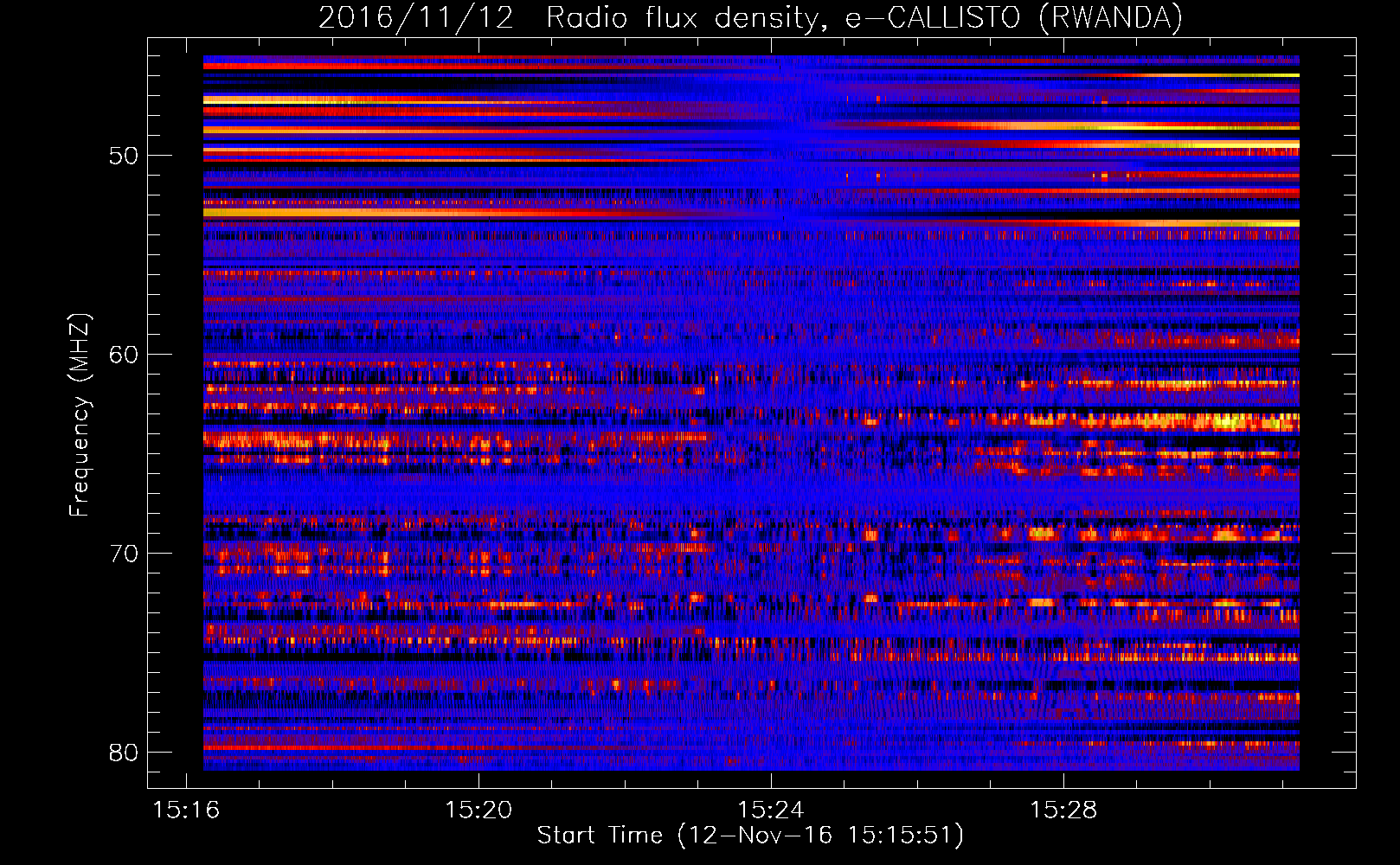This screenshot has height=865, width=1400.
Task: Click the 15:16 time tick label
Action: [x=186, y=810]
